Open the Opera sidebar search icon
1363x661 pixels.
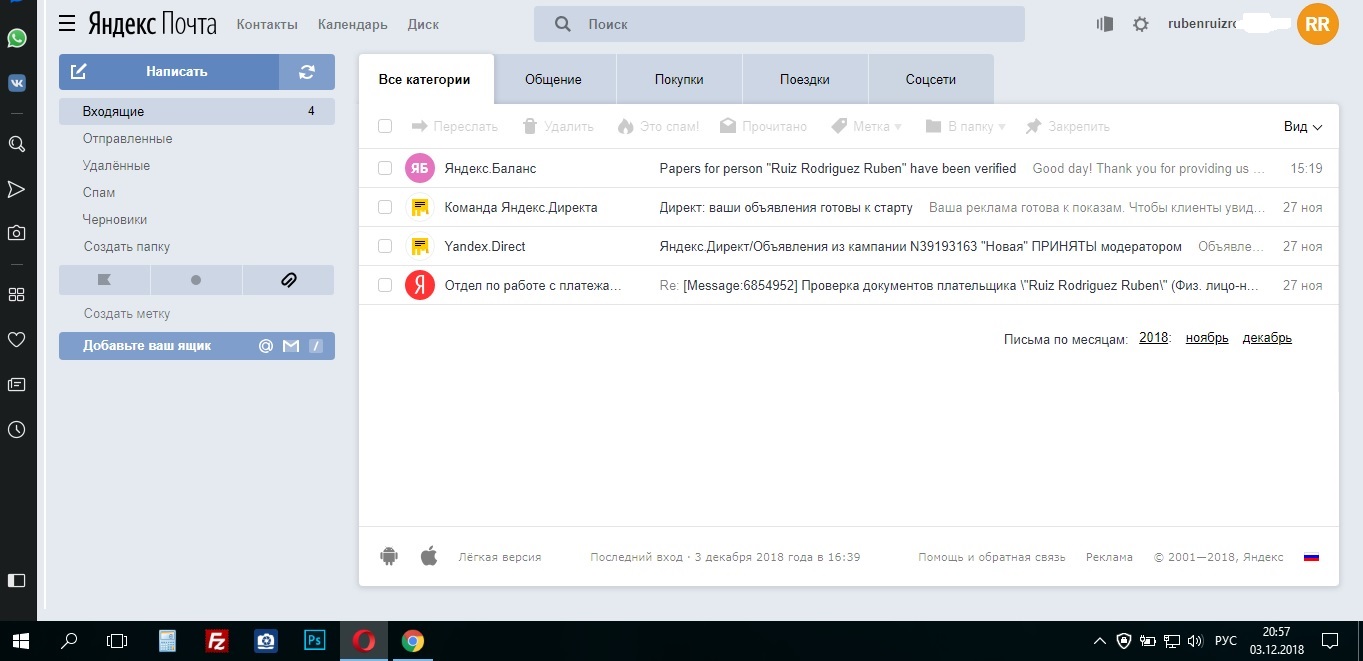pyautogui.click(x=16, y=144)
